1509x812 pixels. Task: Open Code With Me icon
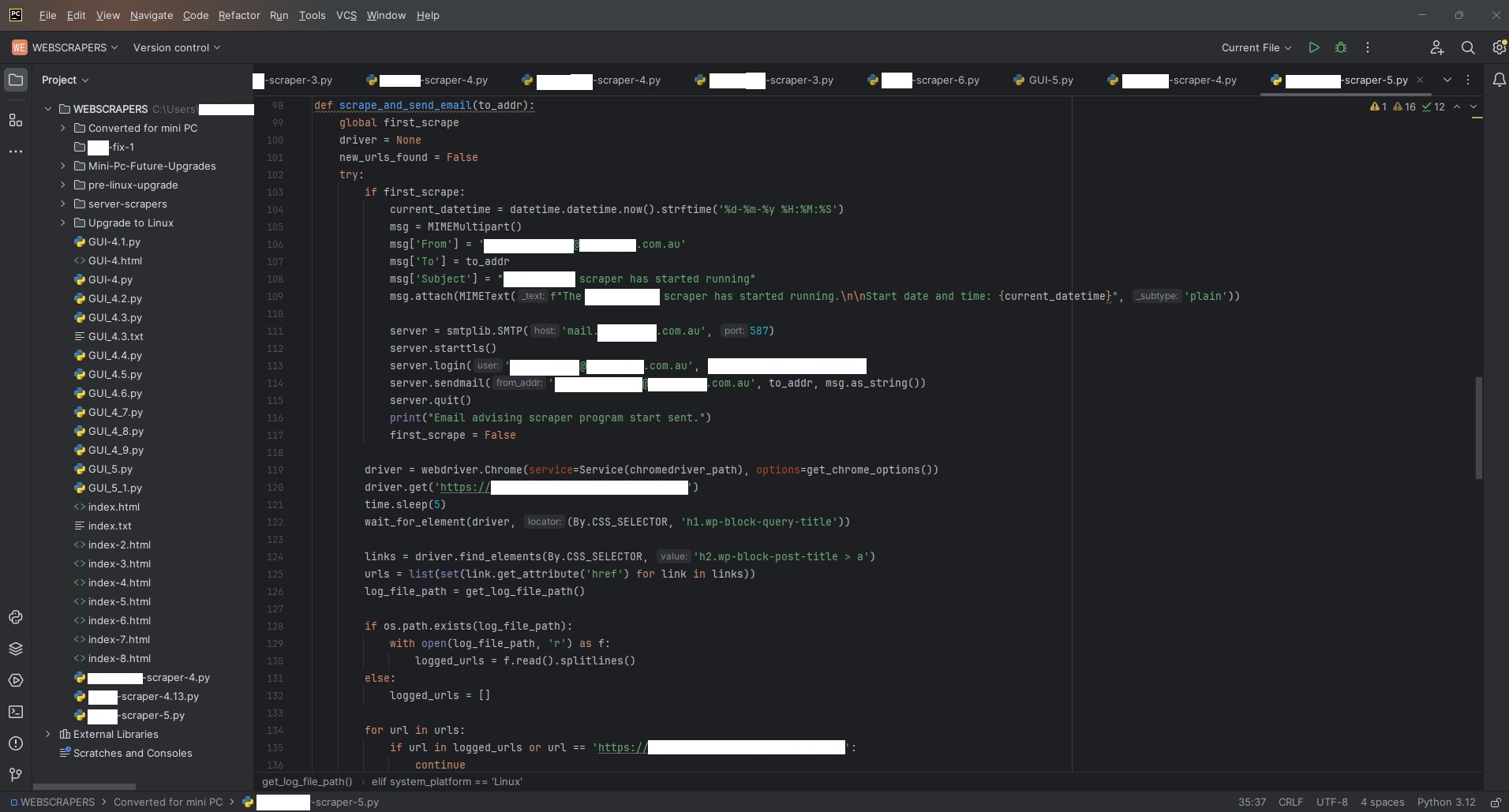(x=1437, y=47)
